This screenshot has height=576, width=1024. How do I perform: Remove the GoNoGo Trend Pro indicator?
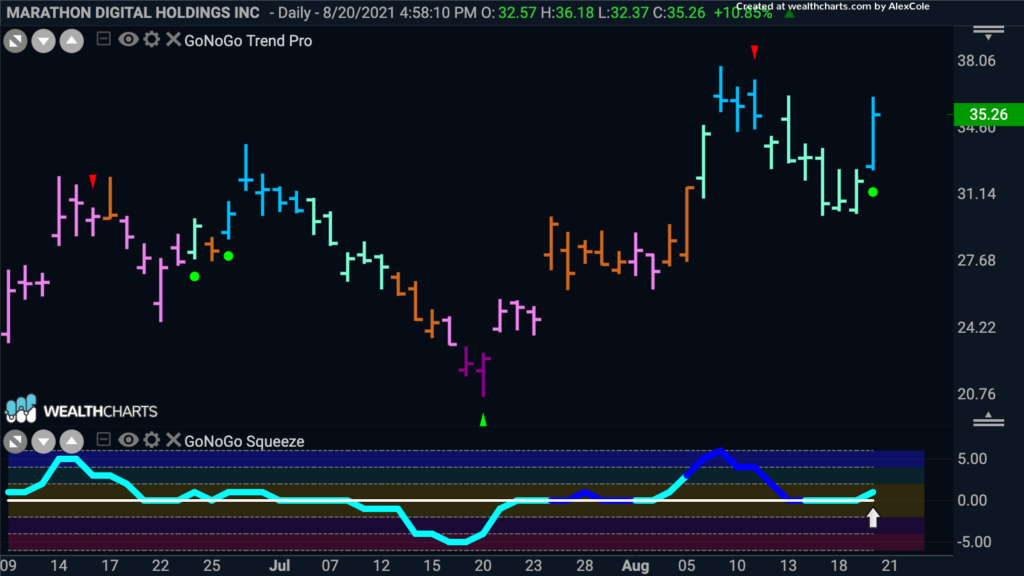173,40
